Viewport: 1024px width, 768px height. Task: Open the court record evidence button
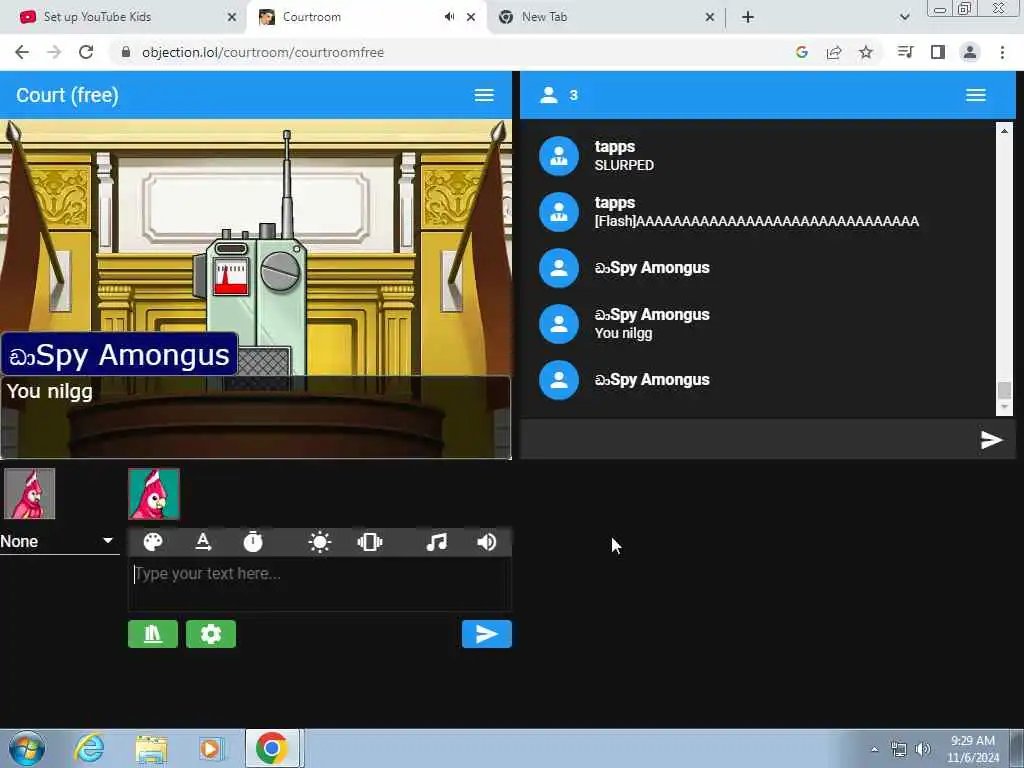153,634
